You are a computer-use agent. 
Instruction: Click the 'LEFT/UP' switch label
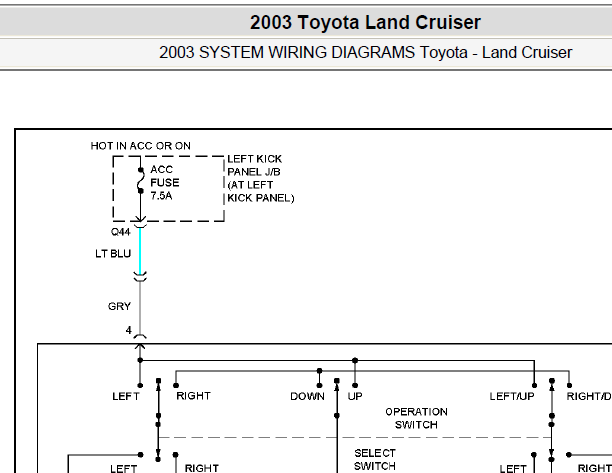click(512, 397)
